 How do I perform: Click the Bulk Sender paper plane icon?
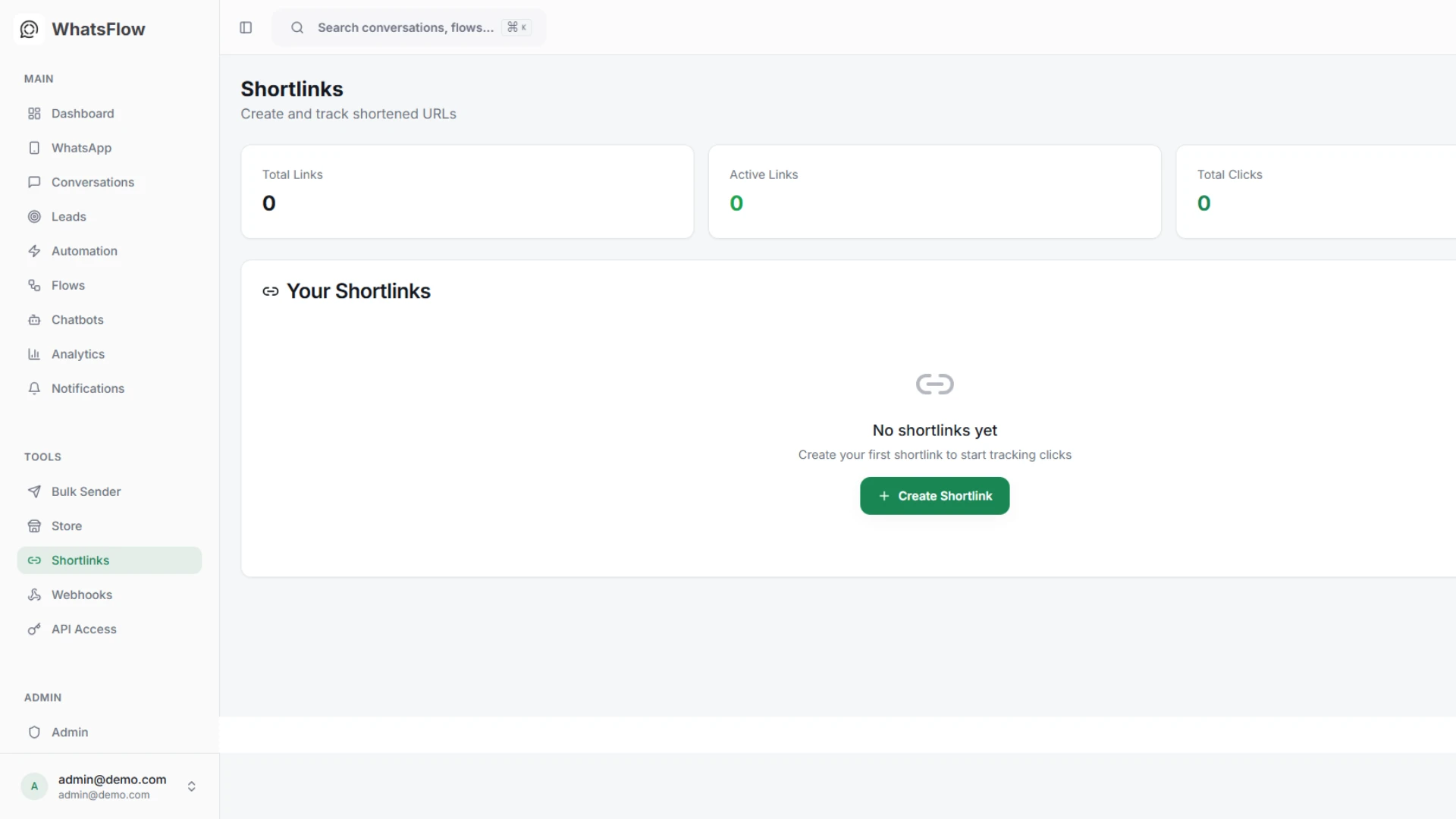click(x=34, y=491)
